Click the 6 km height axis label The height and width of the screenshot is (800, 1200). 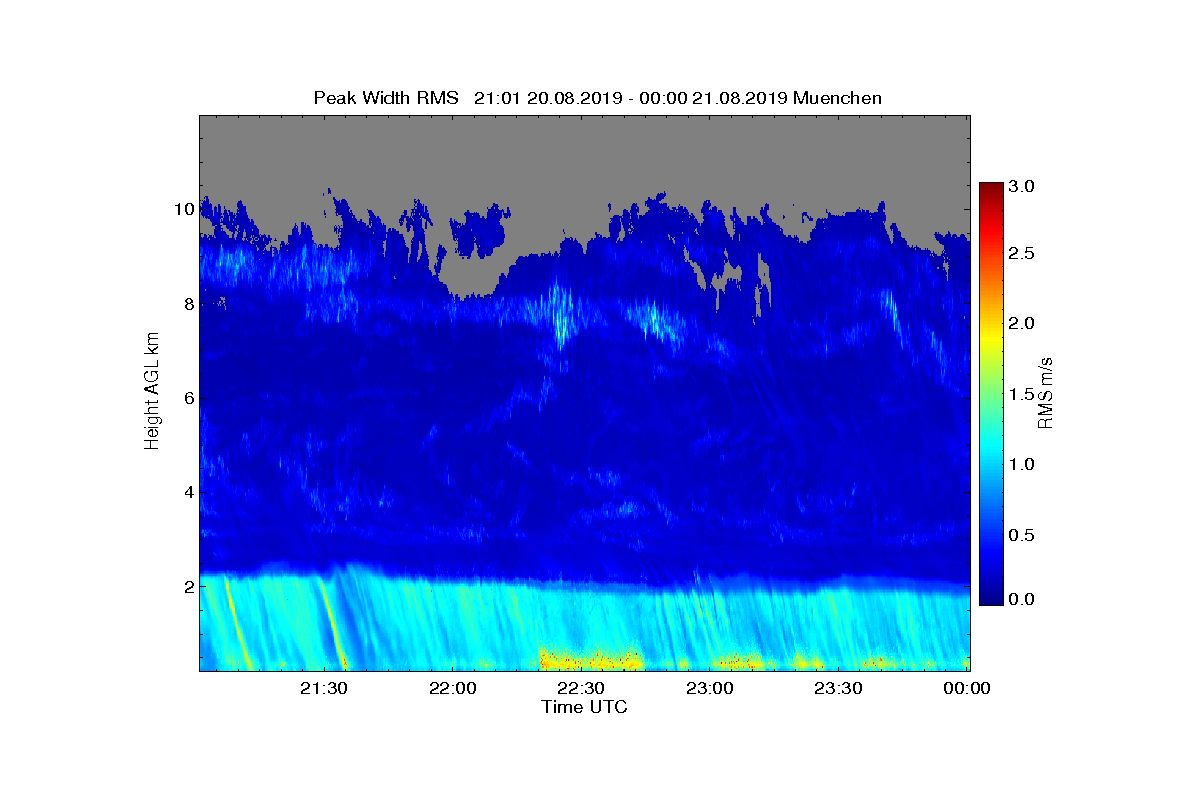pyautogui.click(x=188, y=398)
